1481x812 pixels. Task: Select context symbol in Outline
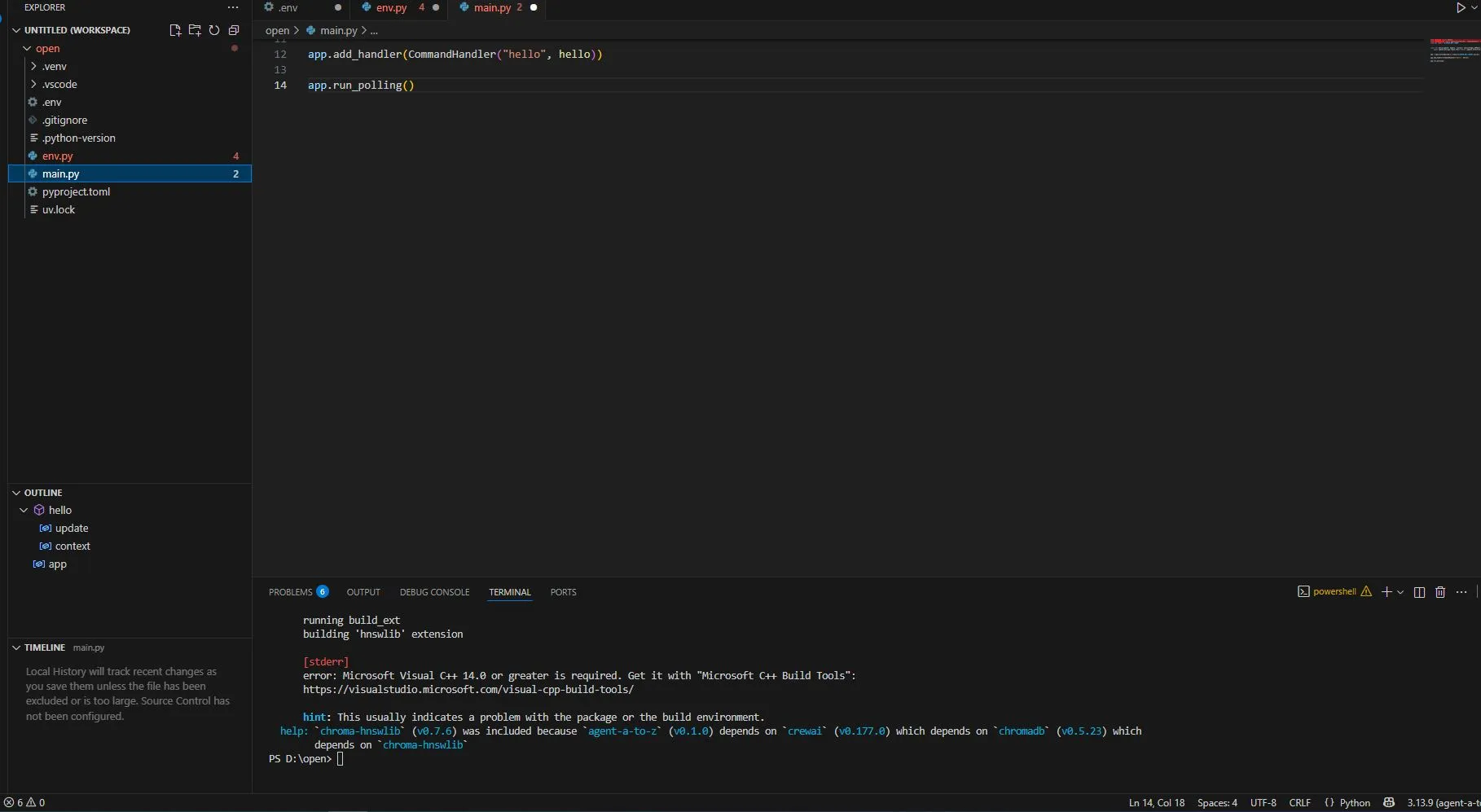(x=130, y=546)
